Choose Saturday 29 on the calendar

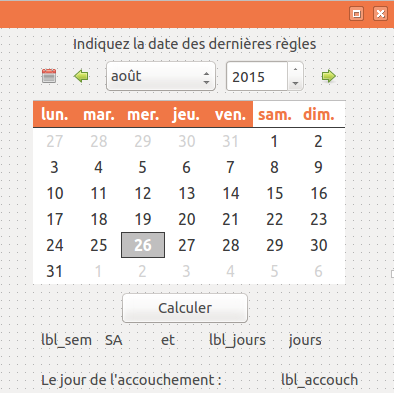pyautogui.click(x=274, y=245)
